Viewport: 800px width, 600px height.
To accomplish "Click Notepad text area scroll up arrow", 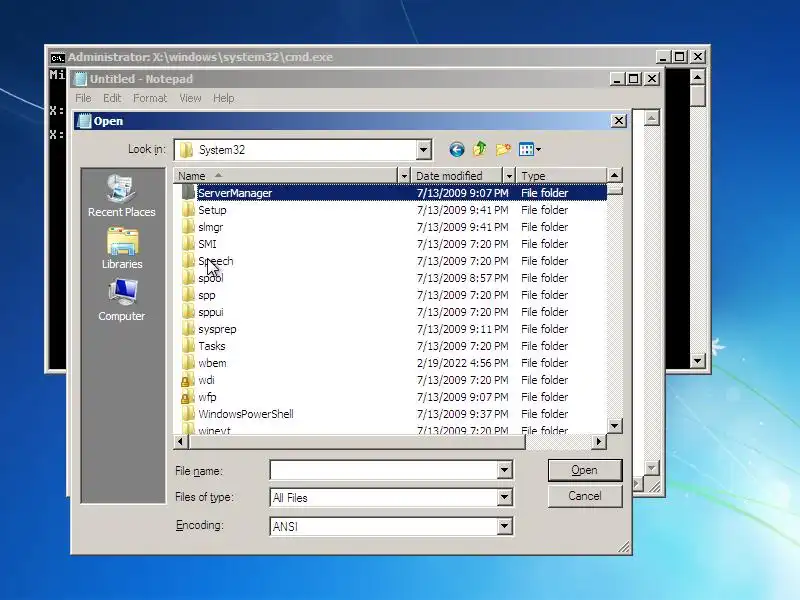I will coord(651,118).
